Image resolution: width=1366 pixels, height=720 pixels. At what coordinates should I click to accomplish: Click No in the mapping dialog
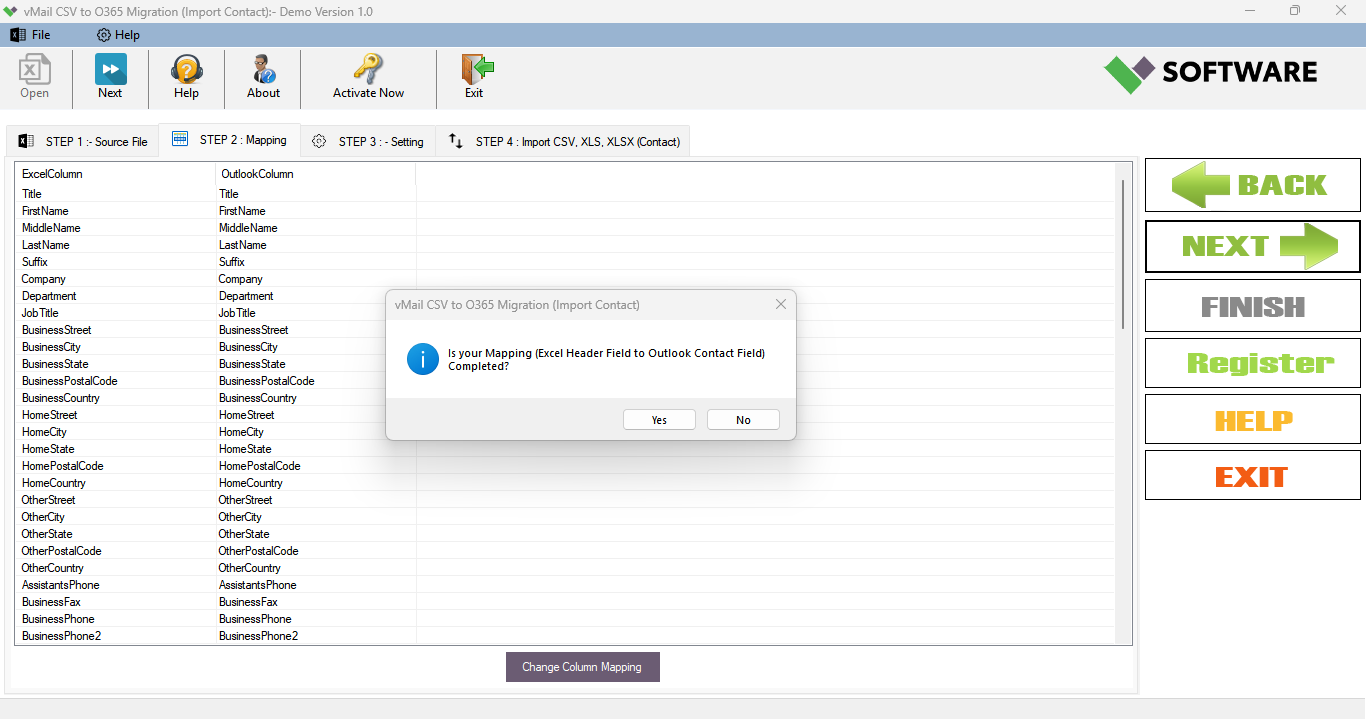[743, 420]
